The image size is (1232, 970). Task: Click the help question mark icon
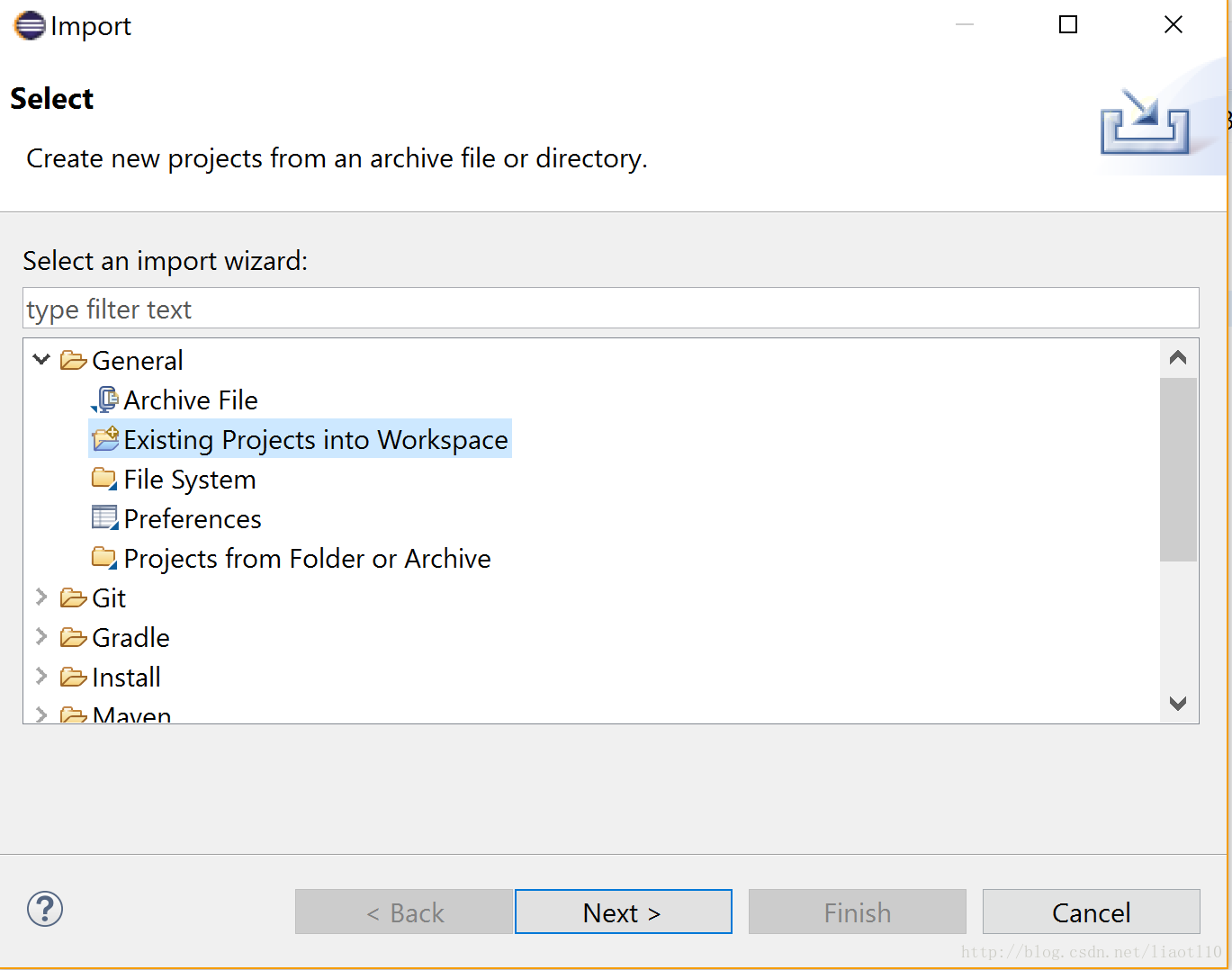pyautogui.click(x=45, y=909)
